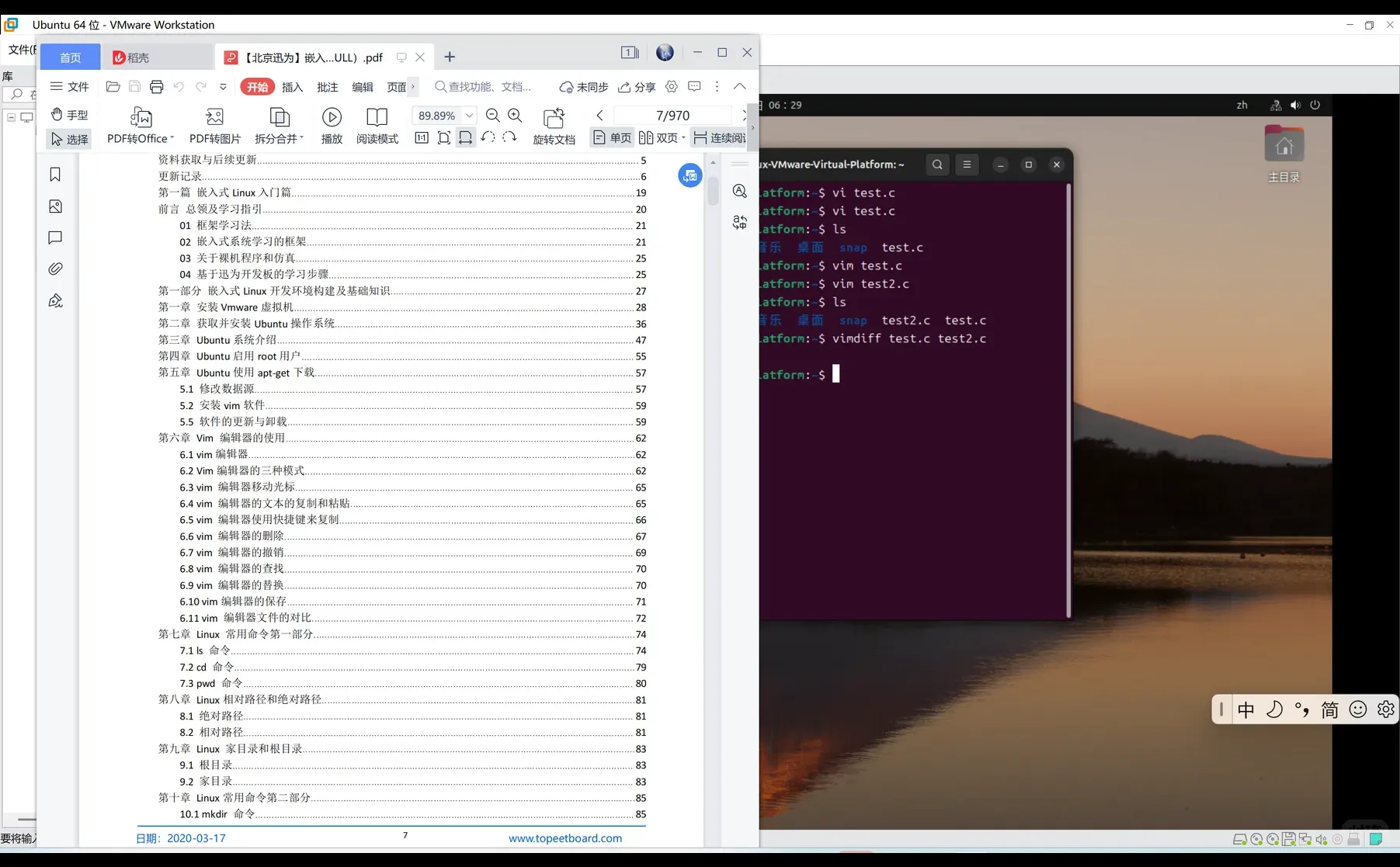Start the 播放 slideshow playback
Screen dimensions: 1400x867
tap(332, 124)
